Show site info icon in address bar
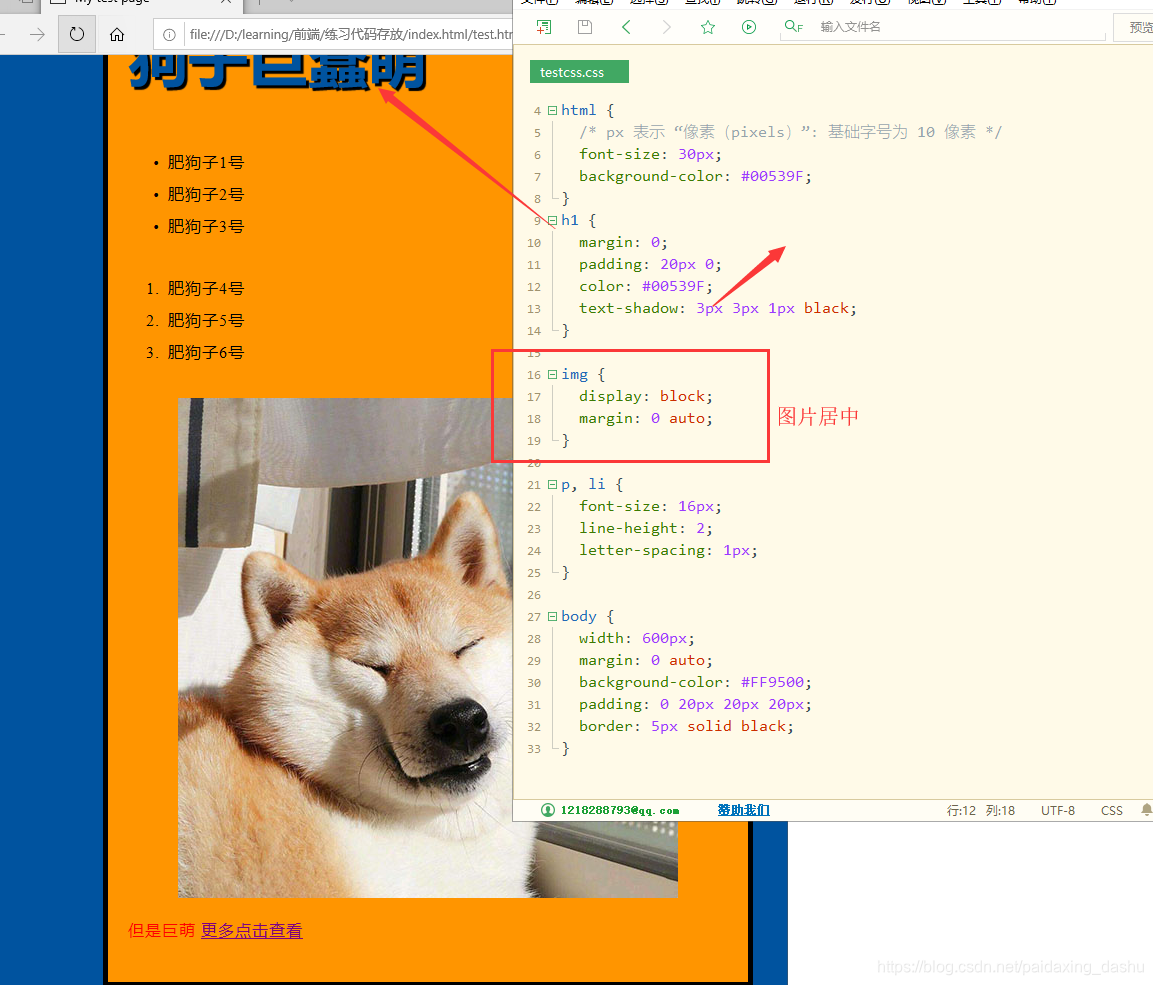Viewport: 1153px width, 985px height. (x=169, y=35)
